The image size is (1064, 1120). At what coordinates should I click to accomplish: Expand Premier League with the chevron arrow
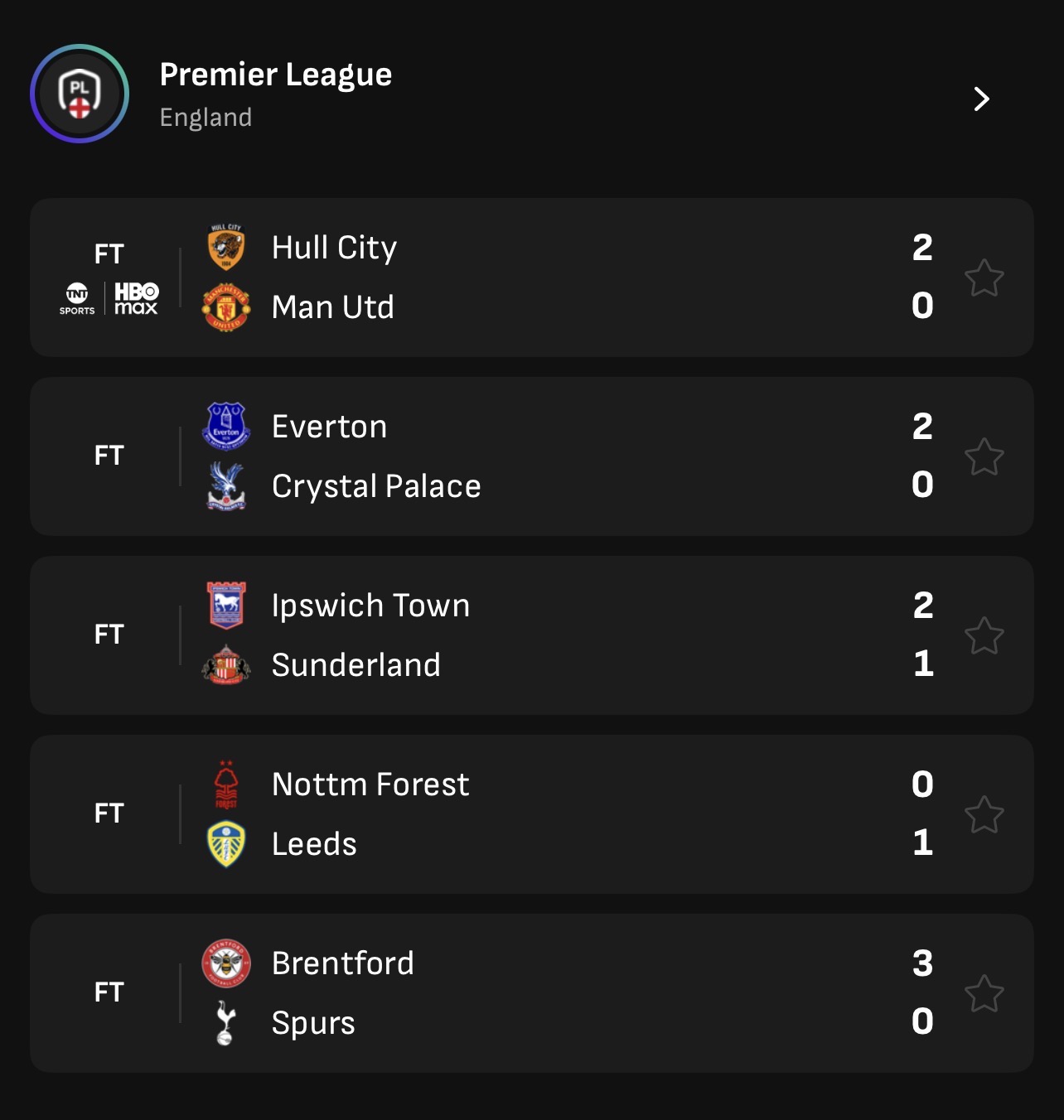pyautogui.click(x=982, y=99)
